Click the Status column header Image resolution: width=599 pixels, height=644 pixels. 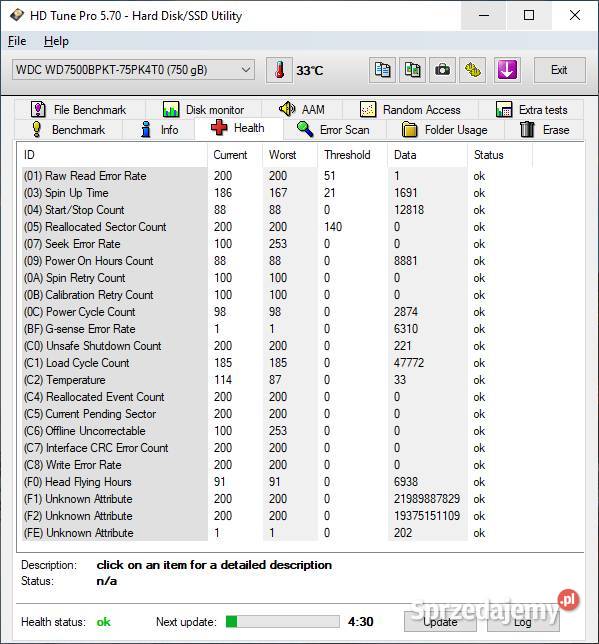[x=500, y=155]
